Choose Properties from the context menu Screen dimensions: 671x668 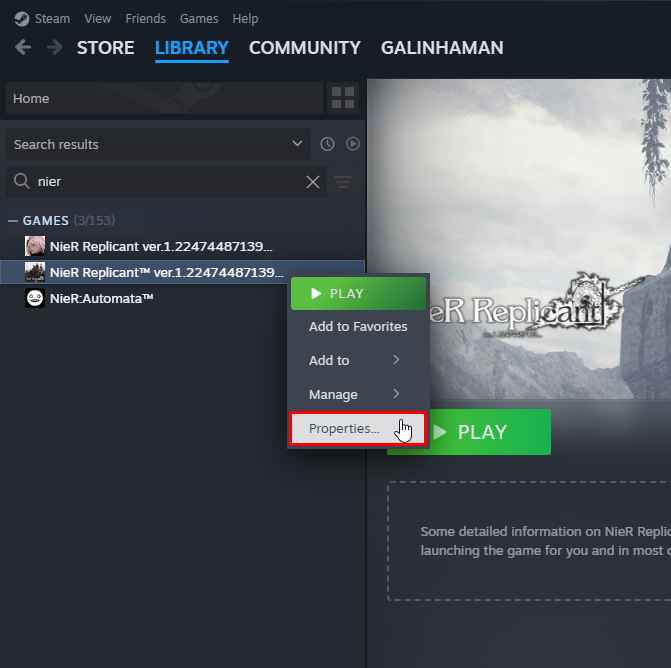point(344,429)
